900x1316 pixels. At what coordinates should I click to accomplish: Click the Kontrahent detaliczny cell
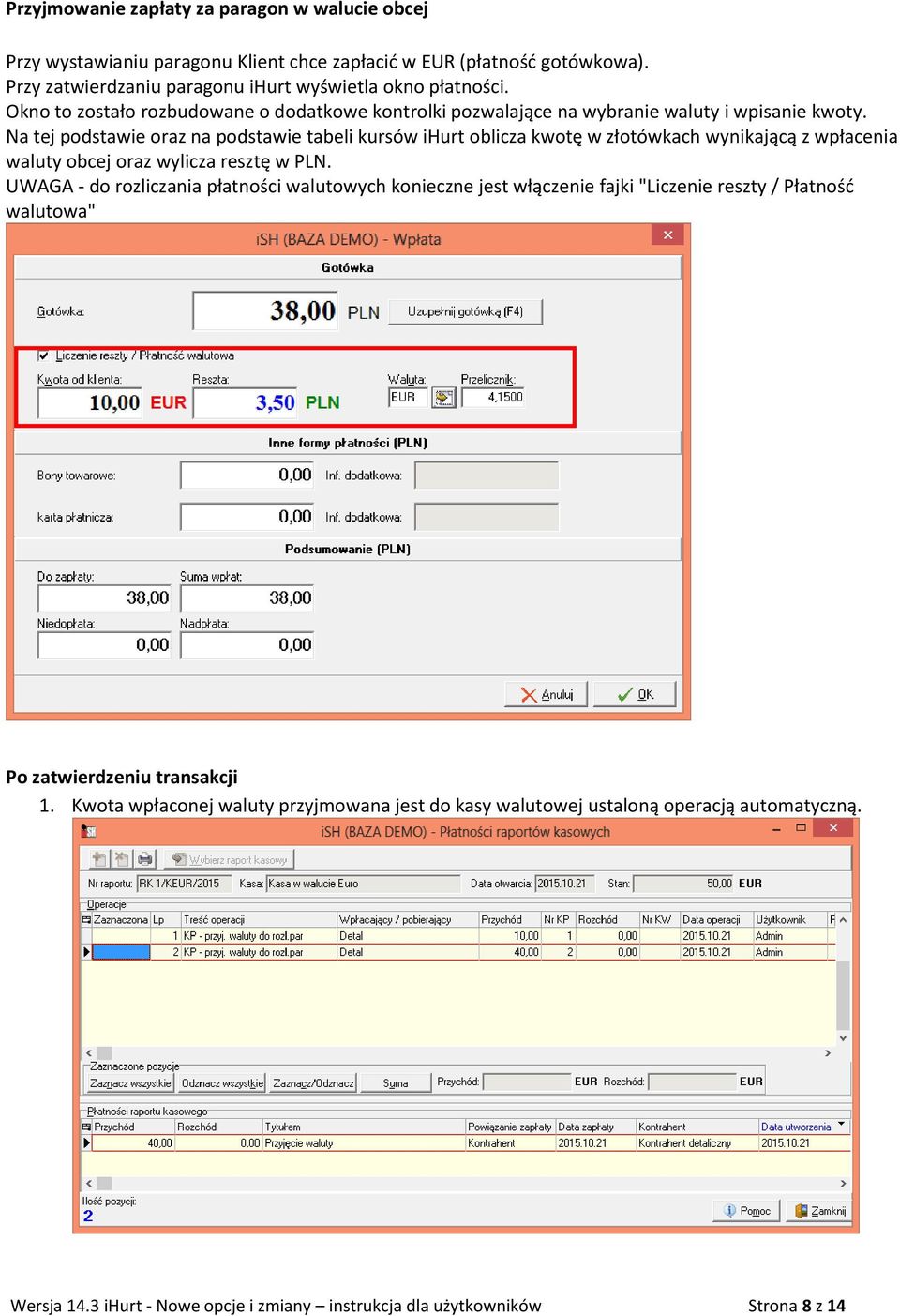697,1143
